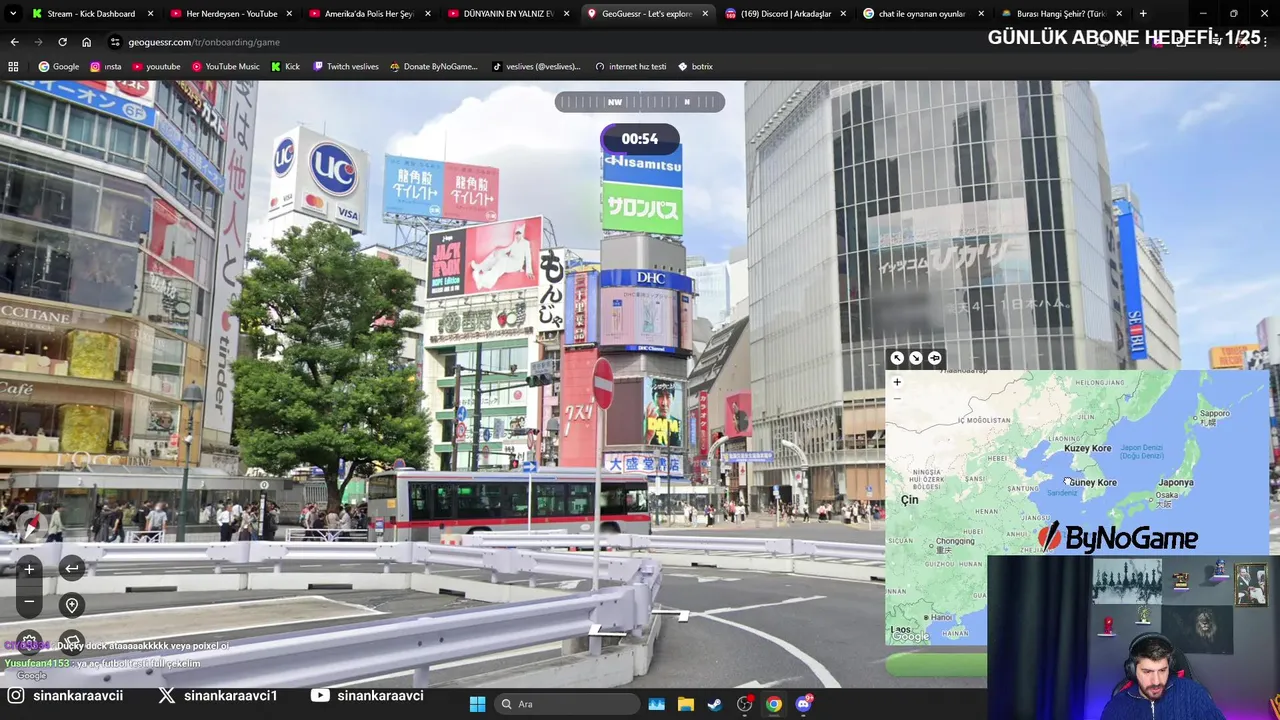The width and height of the screenshot is (1280, 720).
Task: Open the youutube bookmark
Action: (156, 66)
